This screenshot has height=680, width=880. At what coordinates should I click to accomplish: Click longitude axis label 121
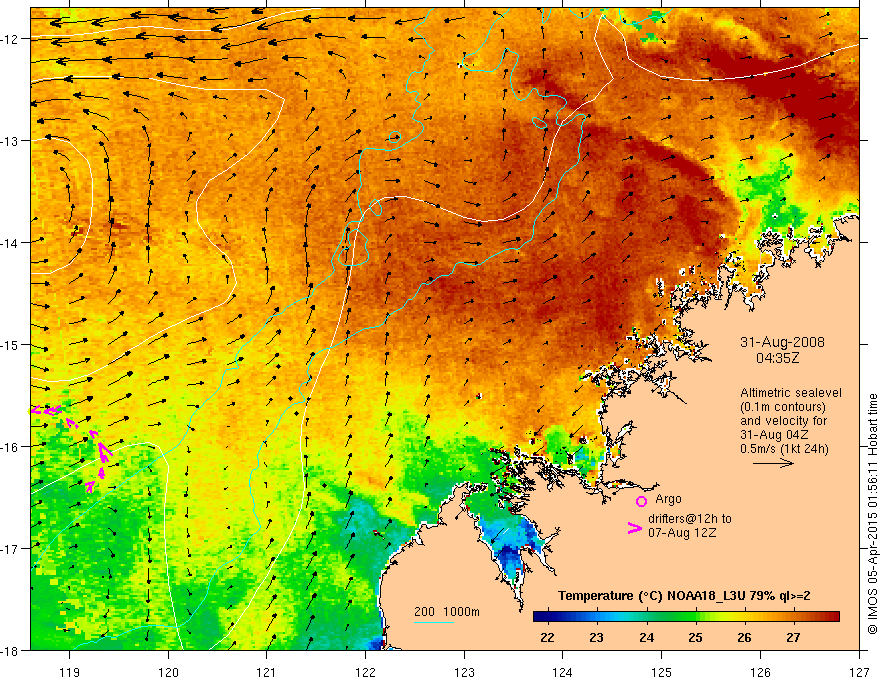267,673
